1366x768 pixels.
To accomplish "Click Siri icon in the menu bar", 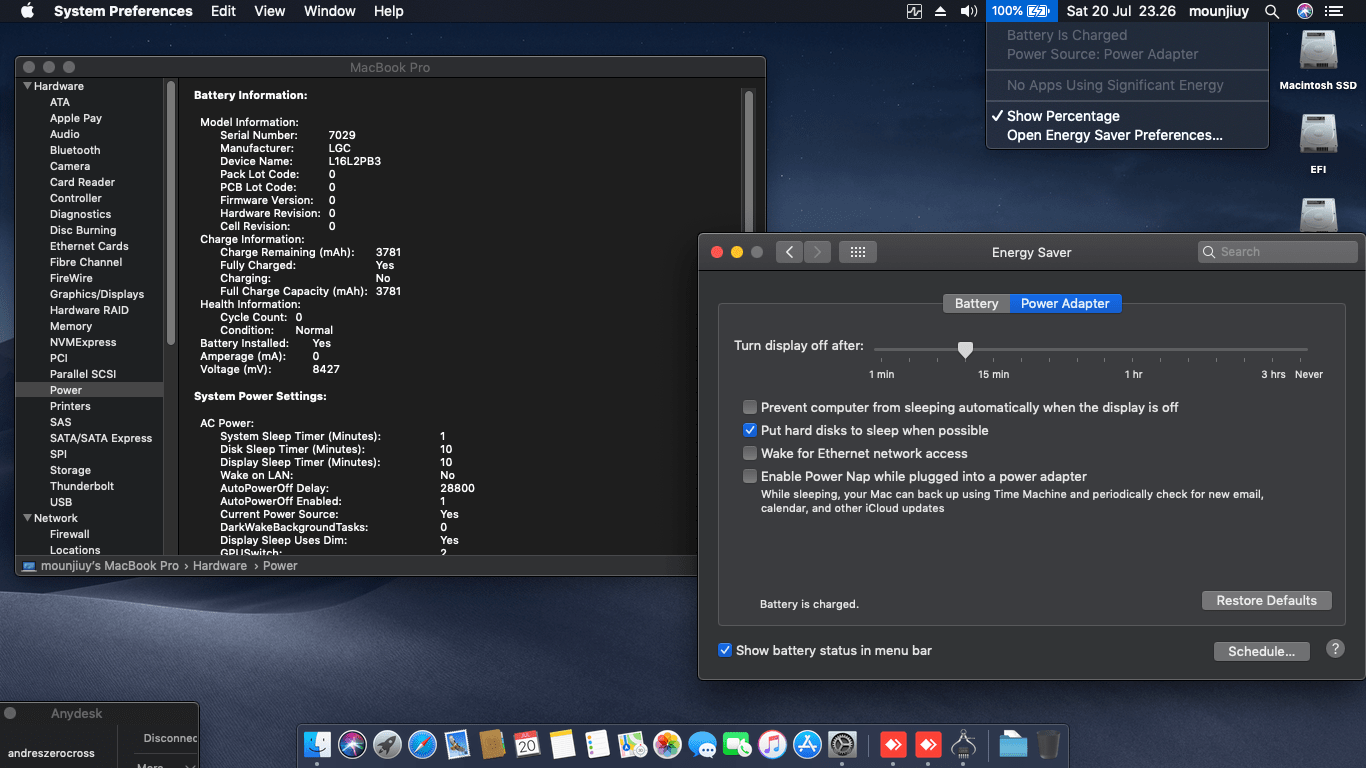I will click(1304, 11).
